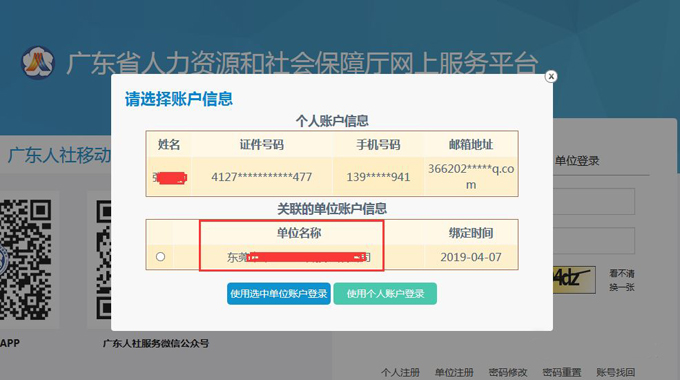
Task: Click the mobile APP QR code
Action: click(25, 259)
